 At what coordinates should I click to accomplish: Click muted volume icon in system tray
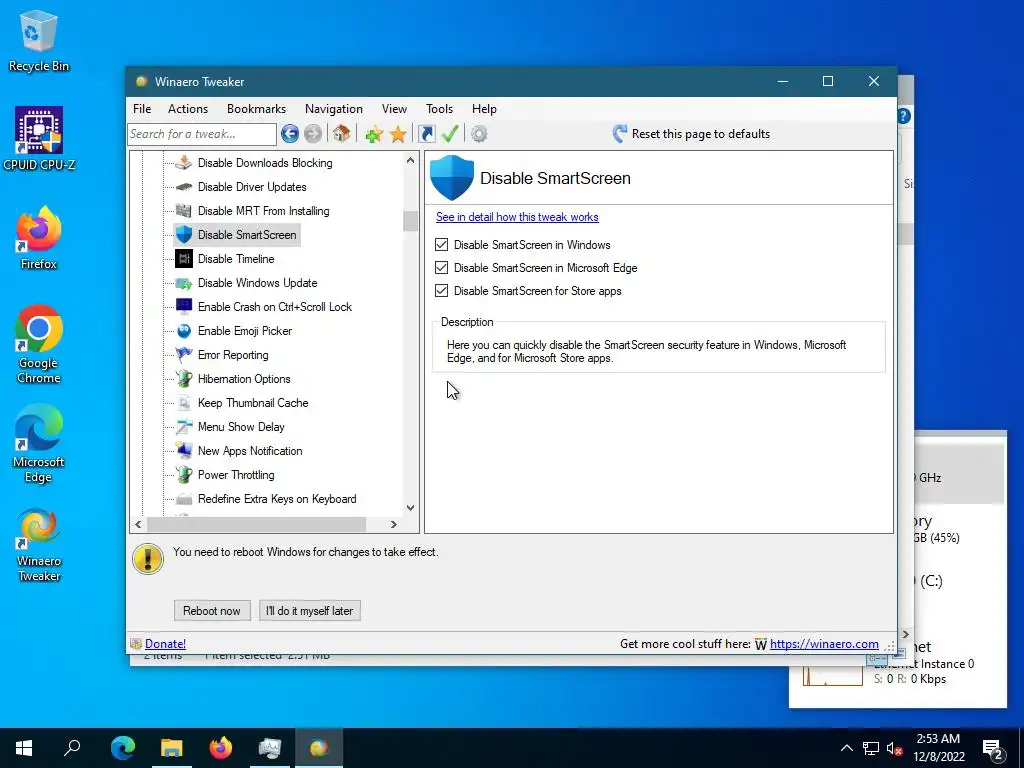coord(895,748)
